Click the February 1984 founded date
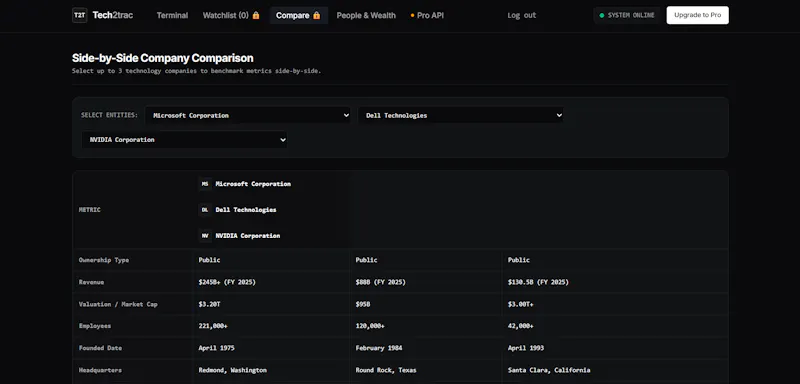This screenshot has height=384, width=800. (x=379, y=348)
